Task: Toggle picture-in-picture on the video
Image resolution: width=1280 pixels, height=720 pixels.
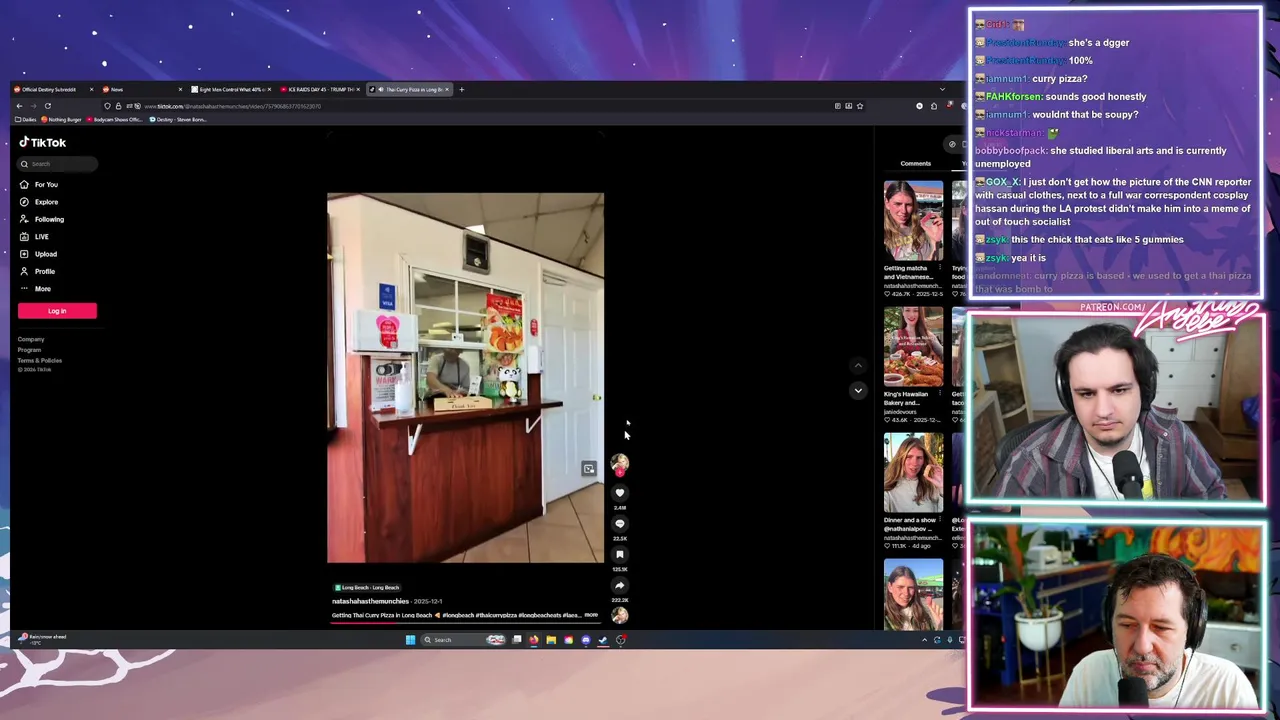Action: click(x=589, y=469)
